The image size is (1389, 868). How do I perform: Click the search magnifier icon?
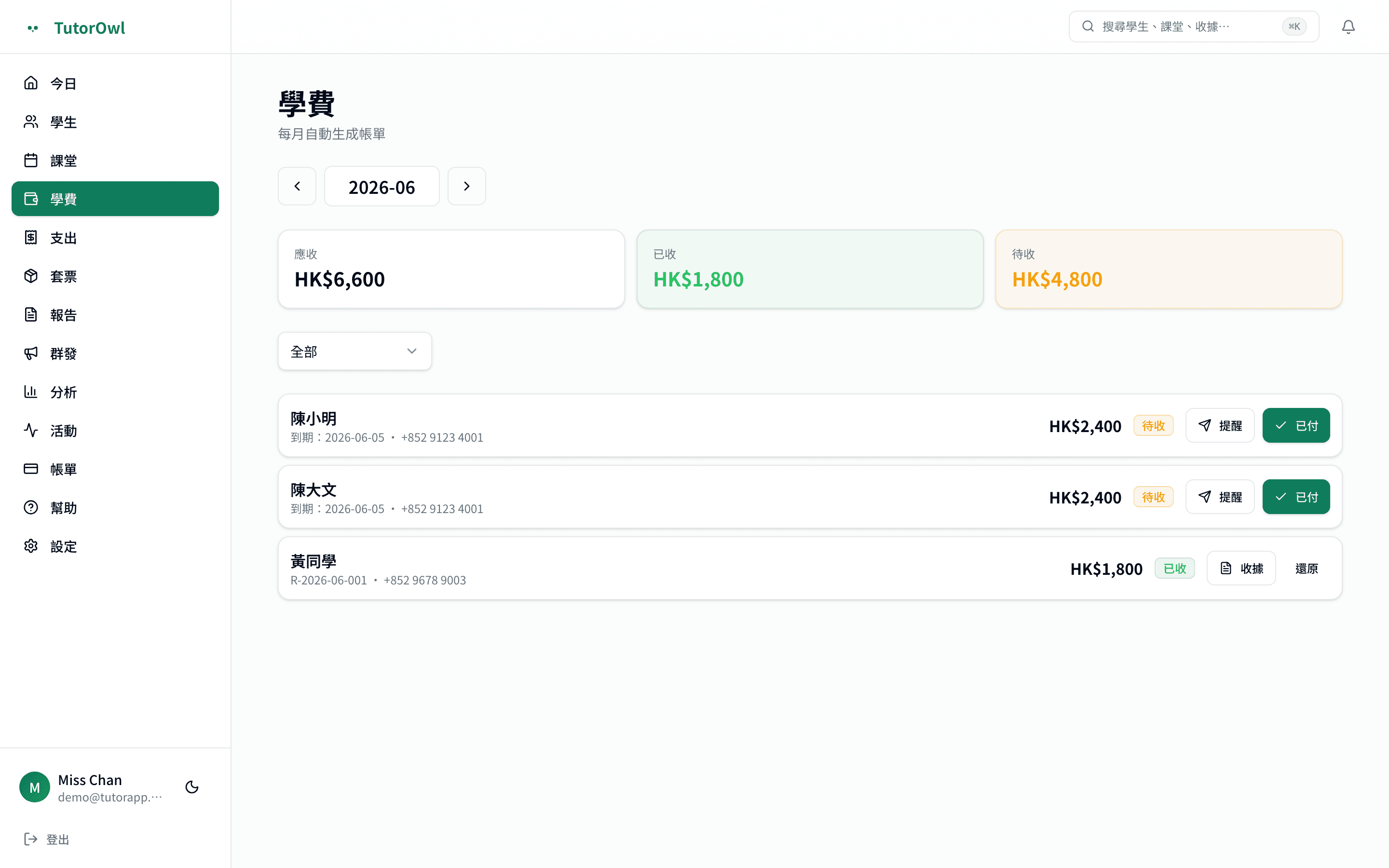1088,27
